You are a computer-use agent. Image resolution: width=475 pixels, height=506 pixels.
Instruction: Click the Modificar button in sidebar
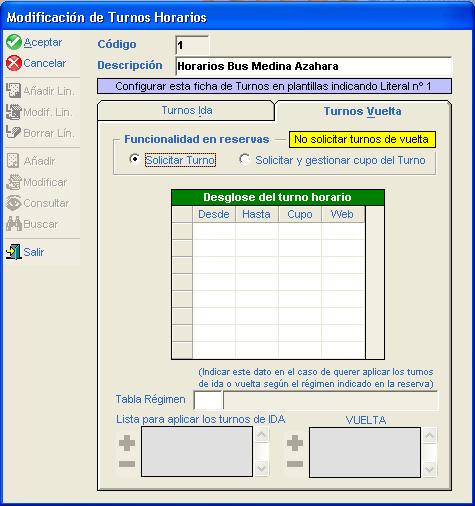tap(37, 182)
